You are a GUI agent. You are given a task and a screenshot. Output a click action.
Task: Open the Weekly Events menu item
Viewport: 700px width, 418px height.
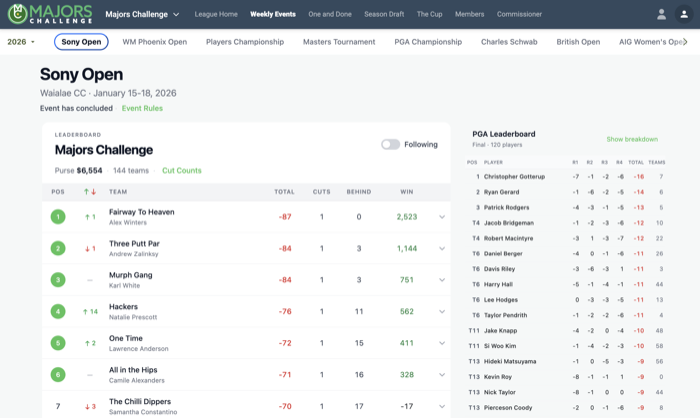[x=273, y=14]
